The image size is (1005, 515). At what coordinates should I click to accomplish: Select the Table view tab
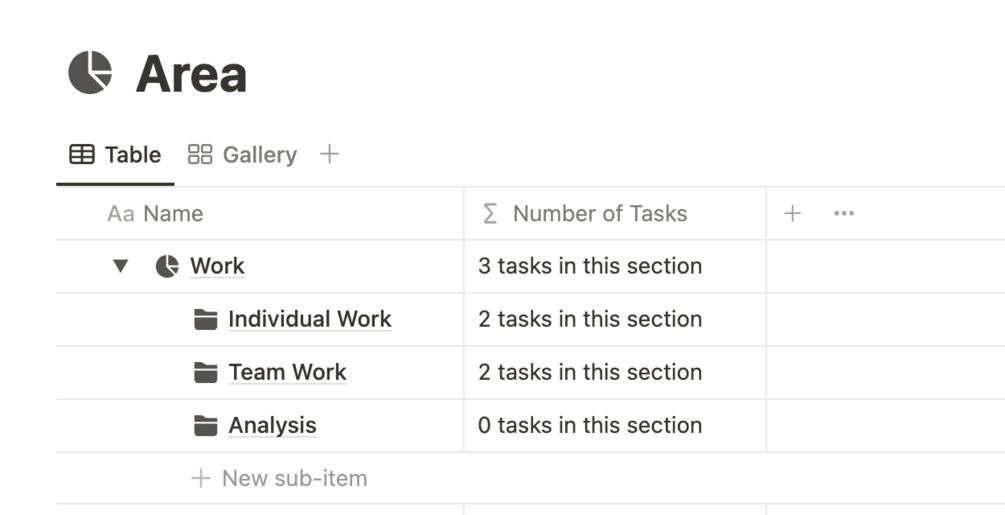pyautogui.click(x=115, y=154)
